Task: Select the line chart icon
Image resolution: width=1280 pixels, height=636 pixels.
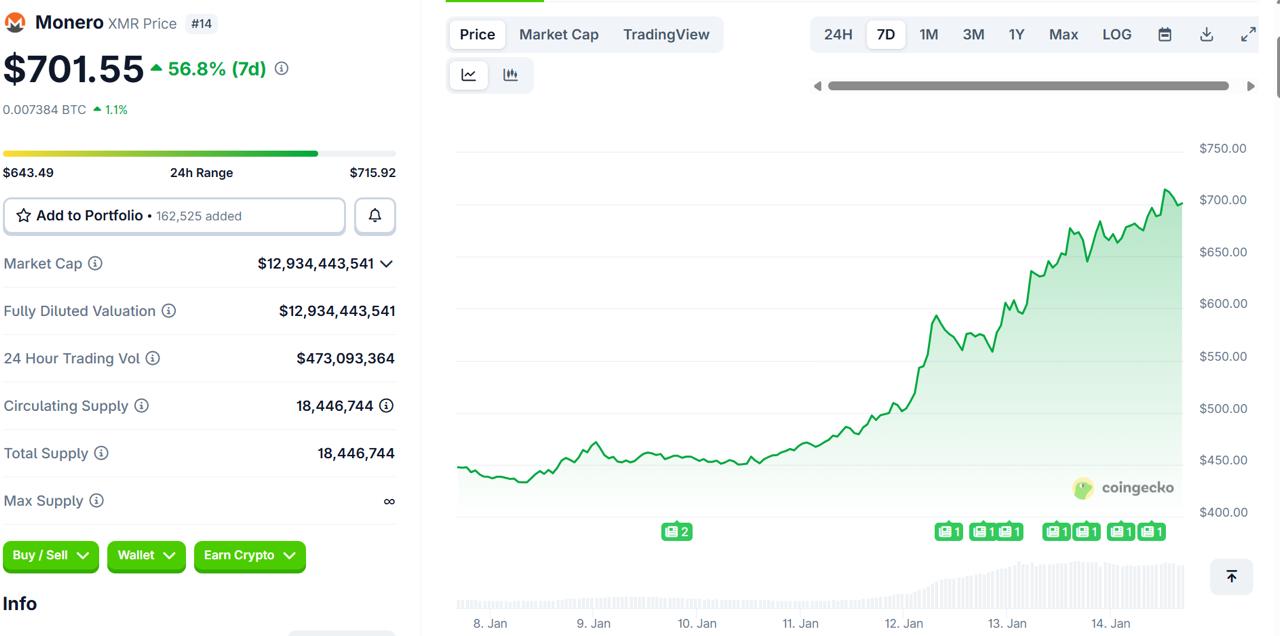Action: click(x=468, y=74)
